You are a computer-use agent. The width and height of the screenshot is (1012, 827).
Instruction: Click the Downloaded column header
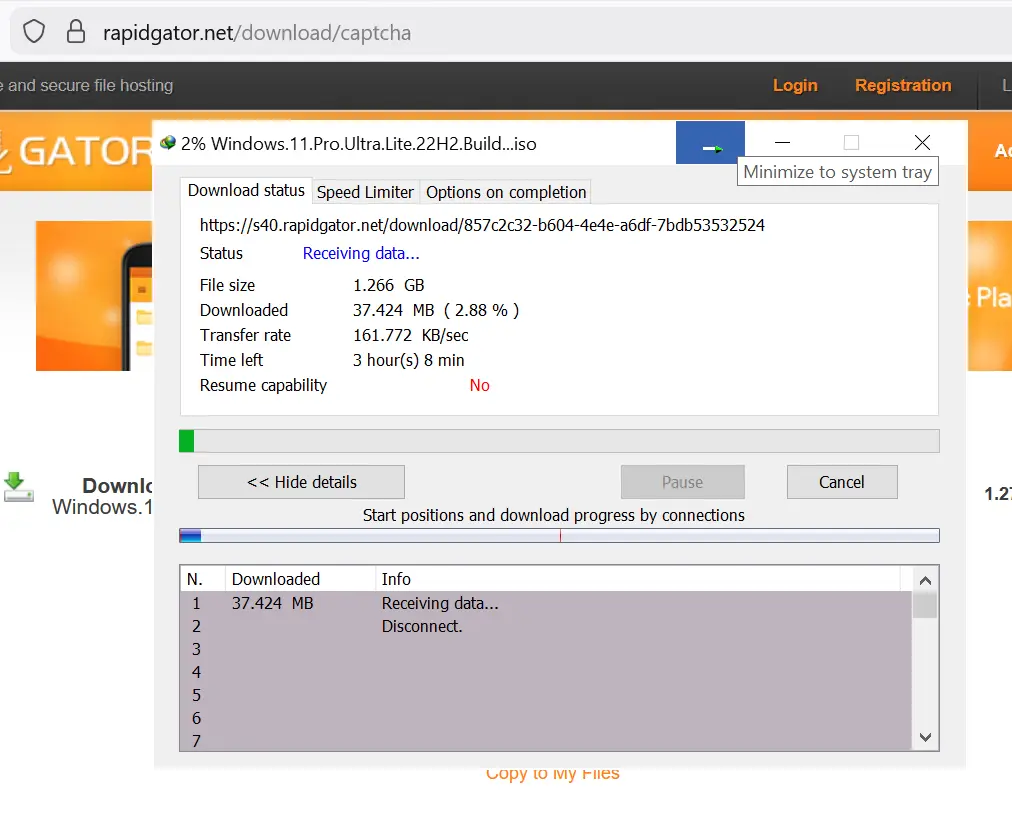300,579
